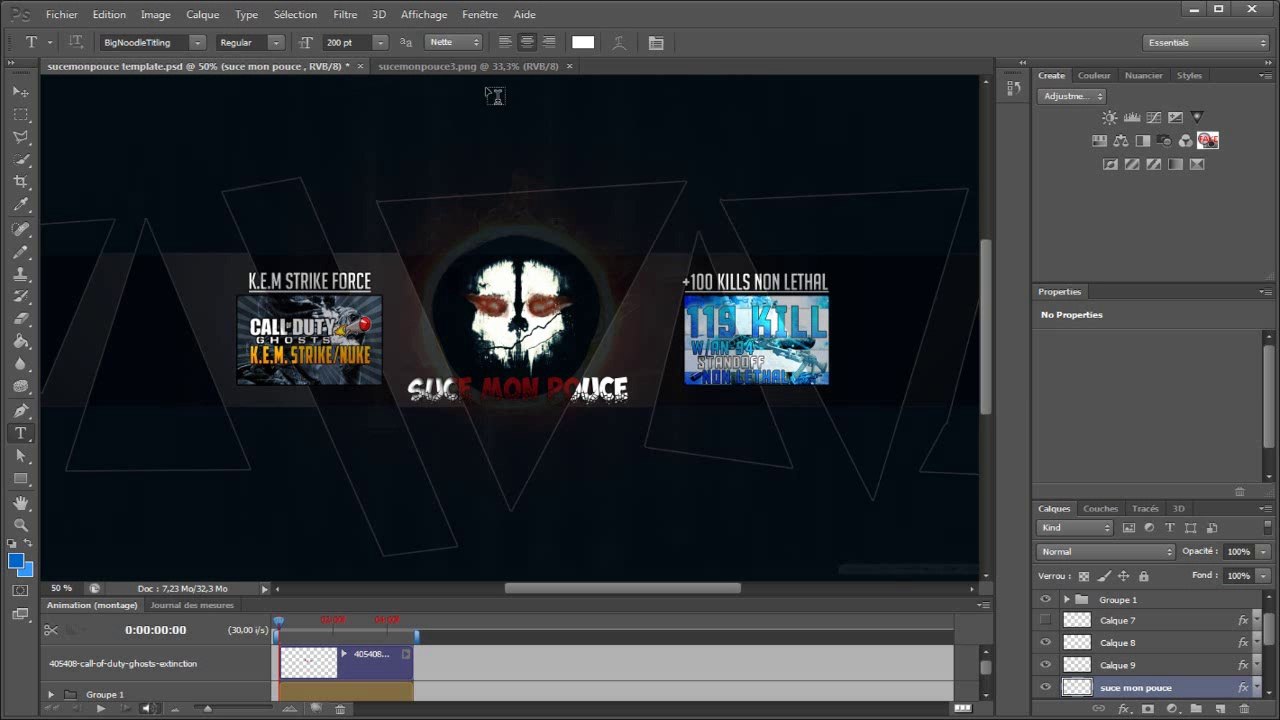
Task: Hide the Calque 9 layer
Action: click(x=1045, y=665)
